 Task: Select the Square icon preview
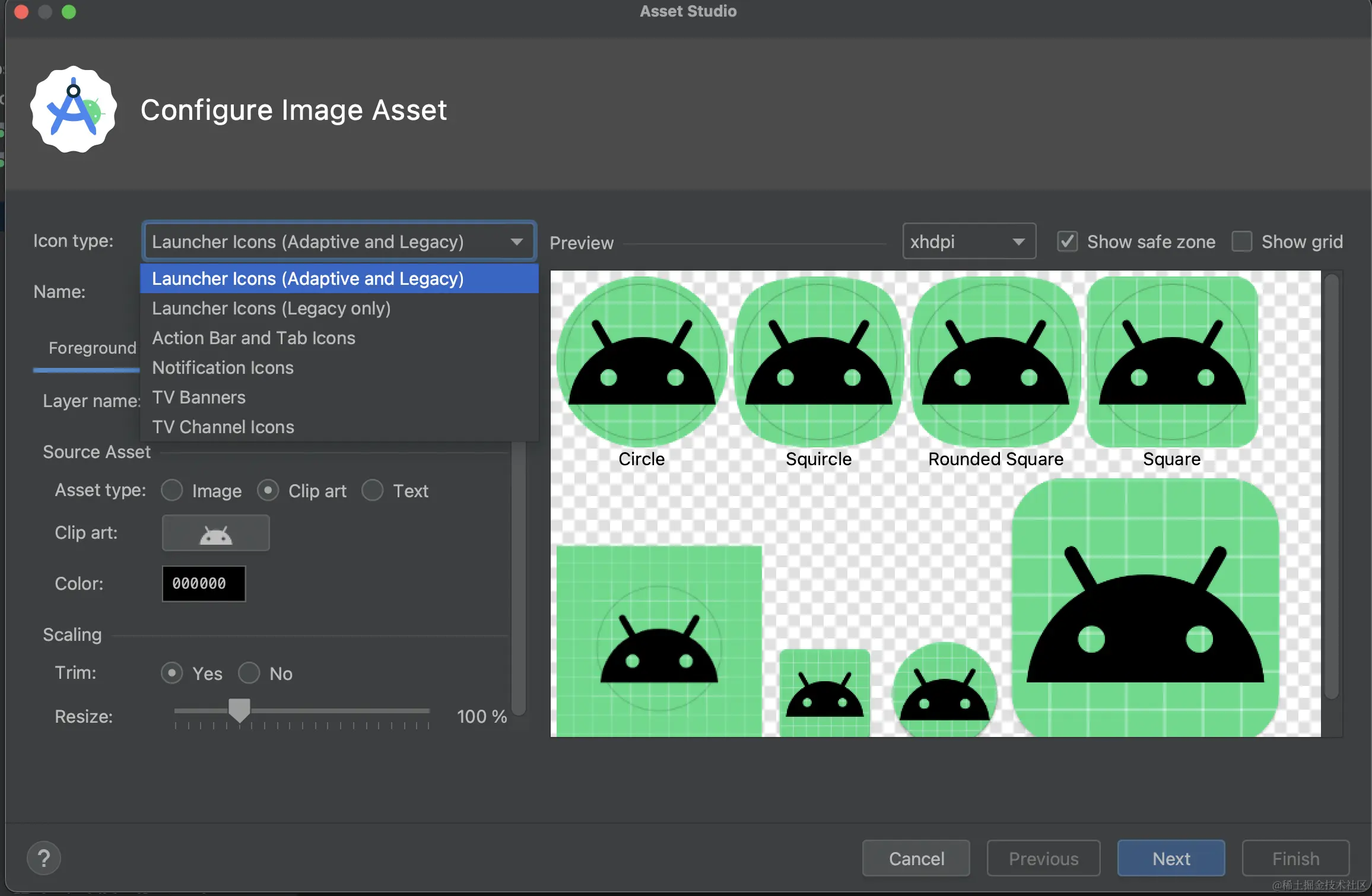[1172, 362]
